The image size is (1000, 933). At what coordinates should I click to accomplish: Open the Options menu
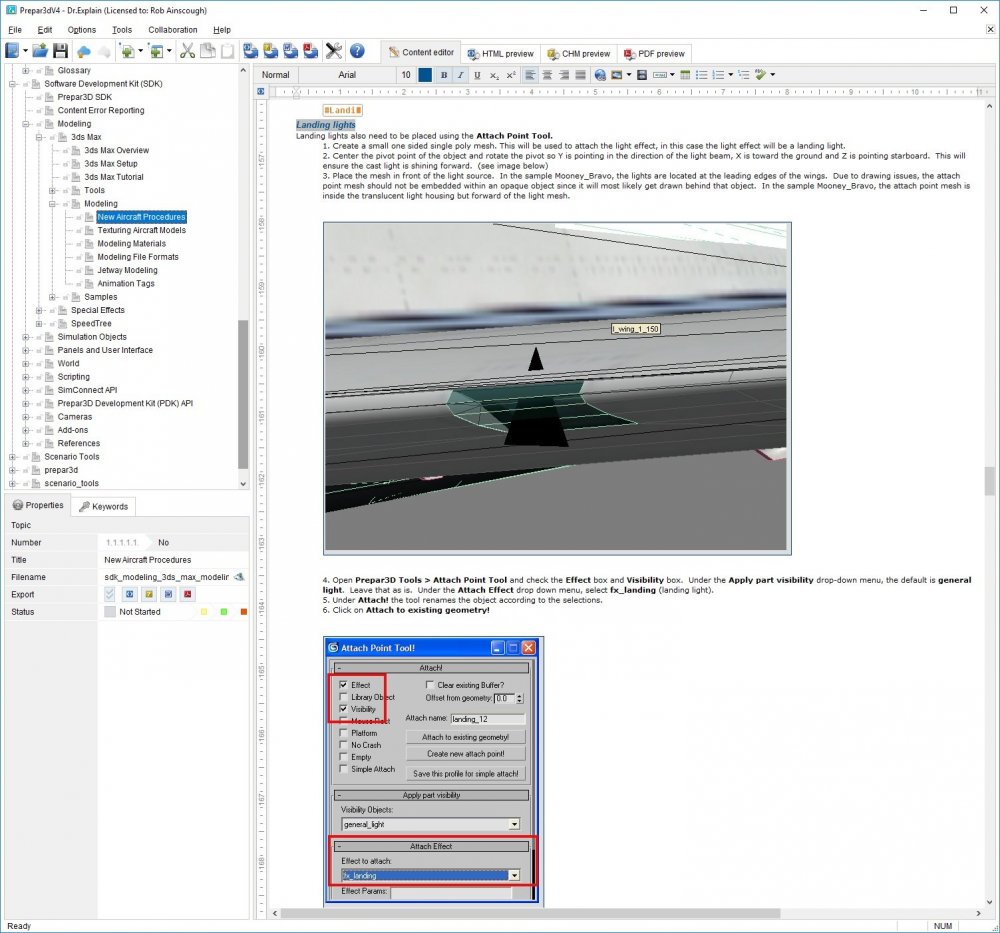click(82, 30)
